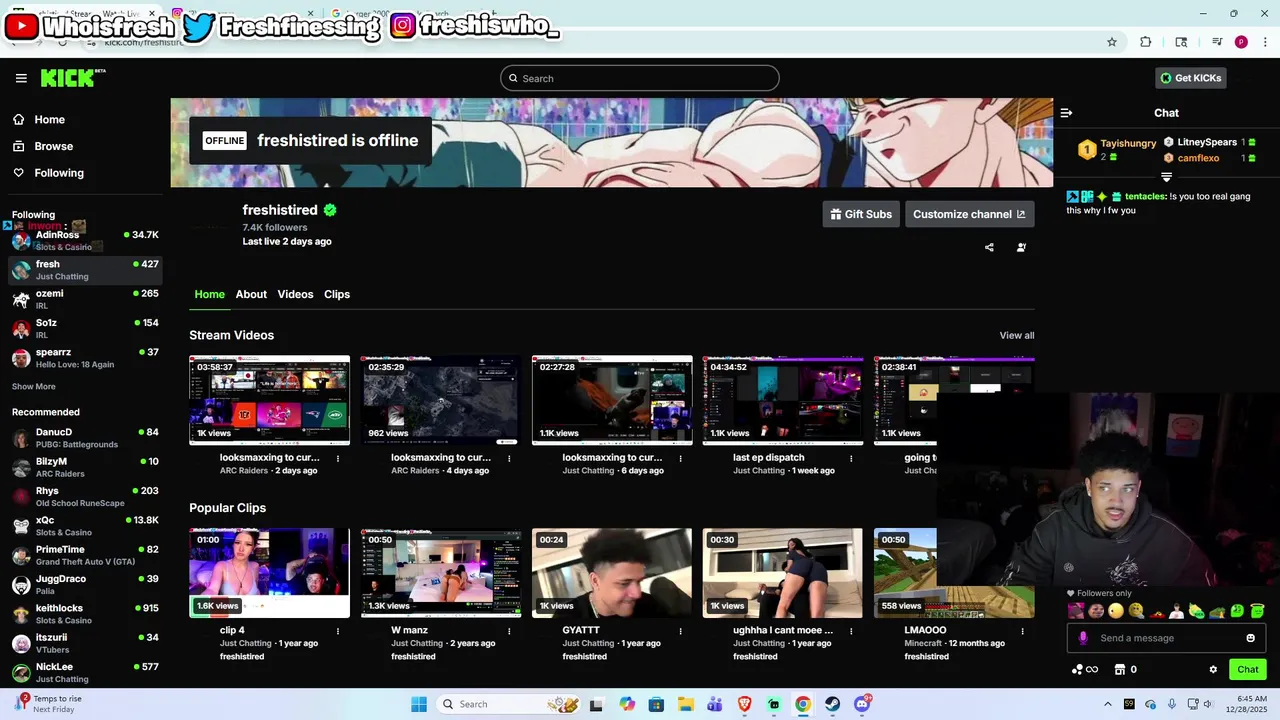
Task: Expand Following list with Show More
Action: pyautogui.click(x=34, y=387)
